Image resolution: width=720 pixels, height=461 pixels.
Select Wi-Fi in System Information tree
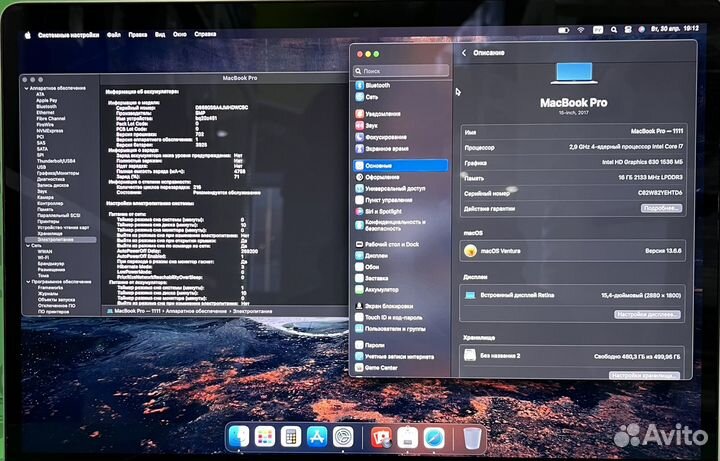pos(43,258)
